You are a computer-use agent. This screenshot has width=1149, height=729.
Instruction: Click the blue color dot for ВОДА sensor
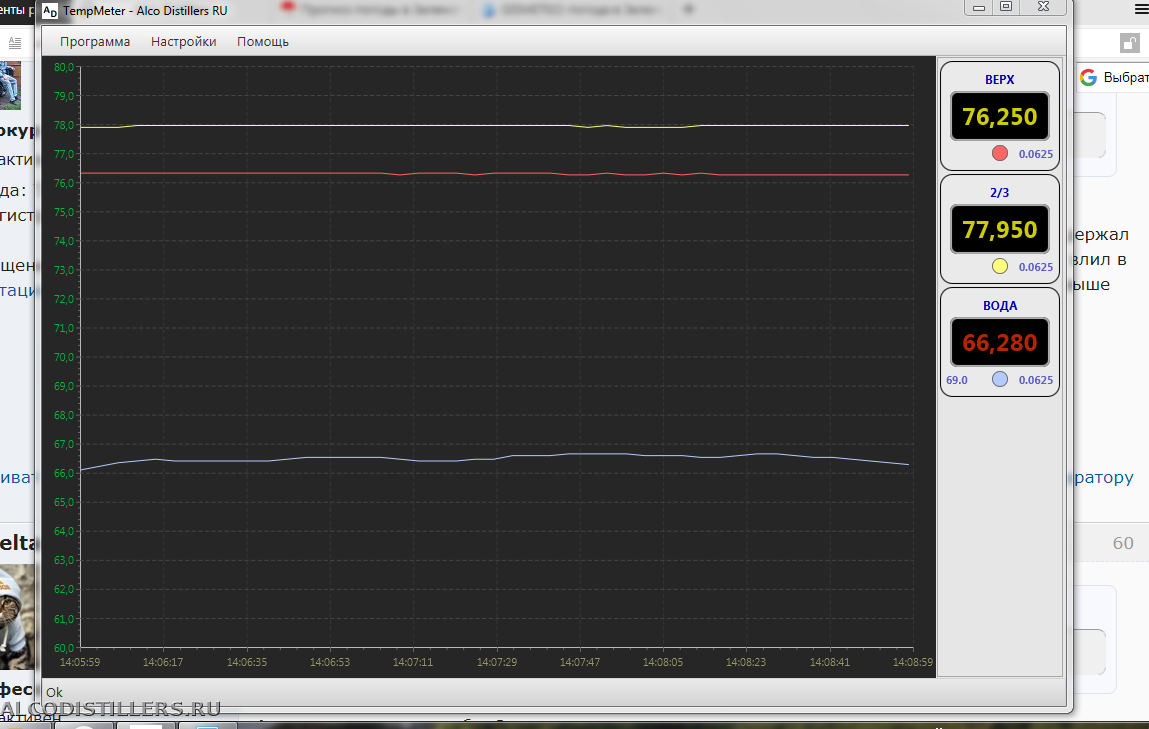[1000, 379]
